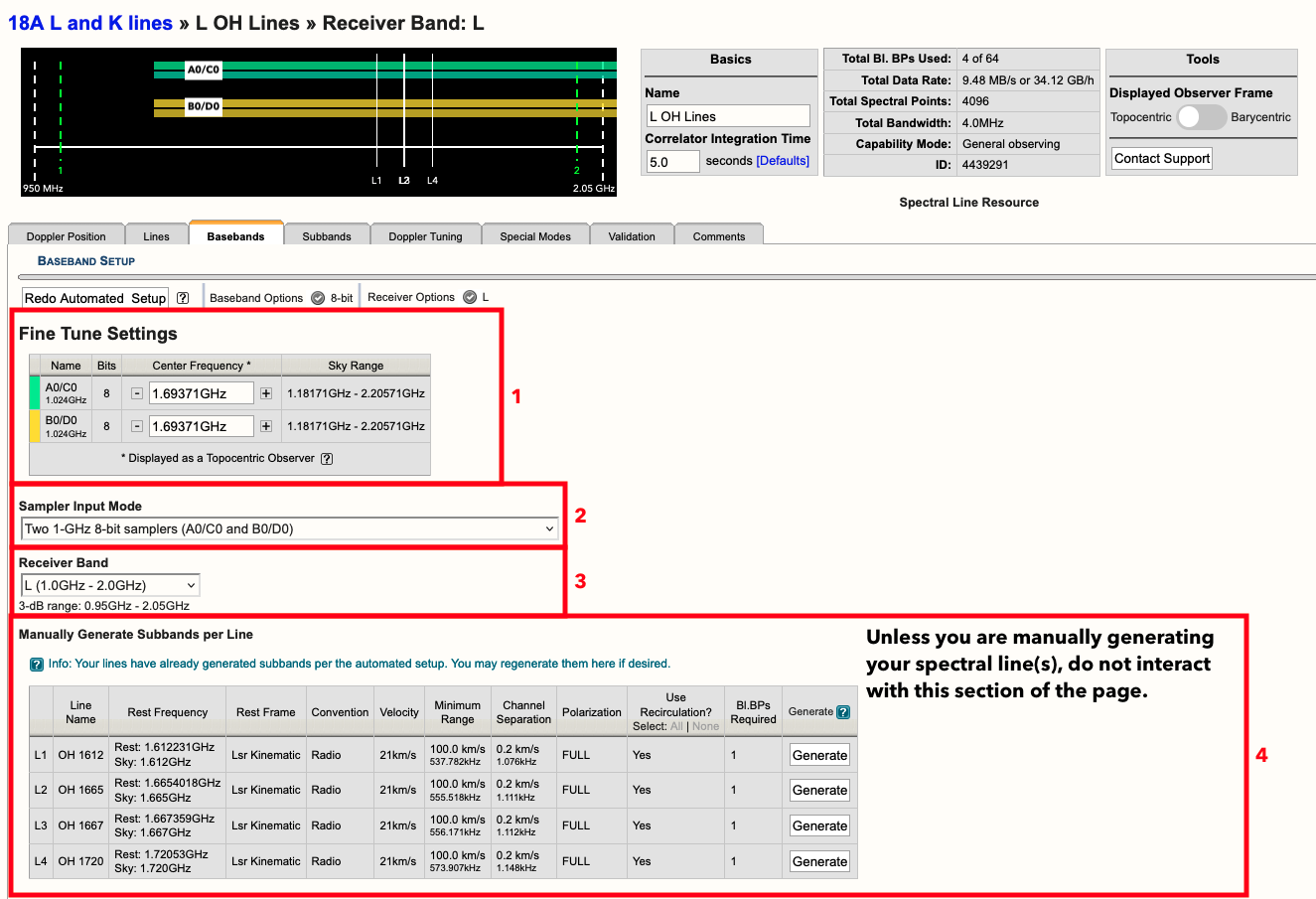1316x899 pixels.
Task: Open the Subbands tab
Action: [x=327, y=236]
